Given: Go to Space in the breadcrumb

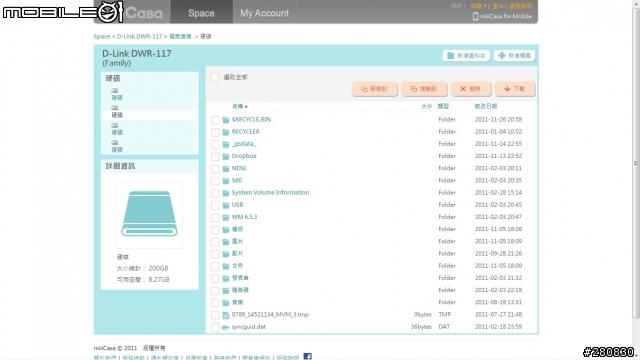Looking at the screenshot, I should click(102, 36).
